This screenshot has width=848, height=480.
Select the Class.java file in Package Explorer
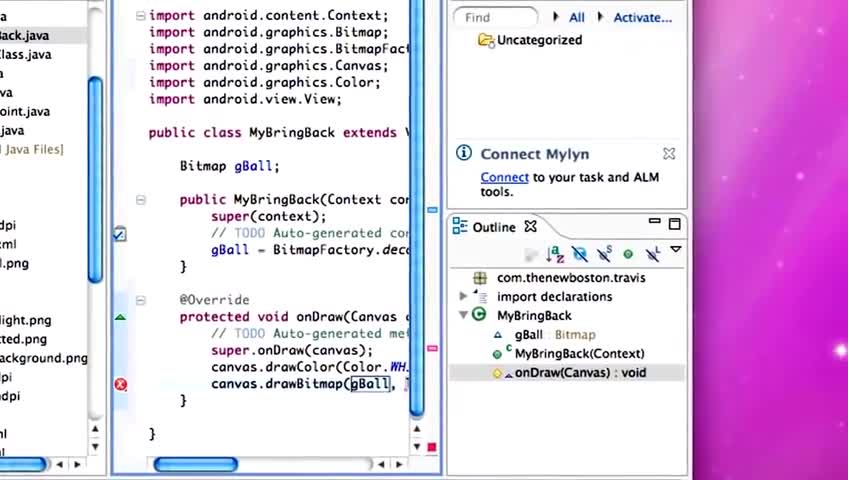tap(25, 55)
